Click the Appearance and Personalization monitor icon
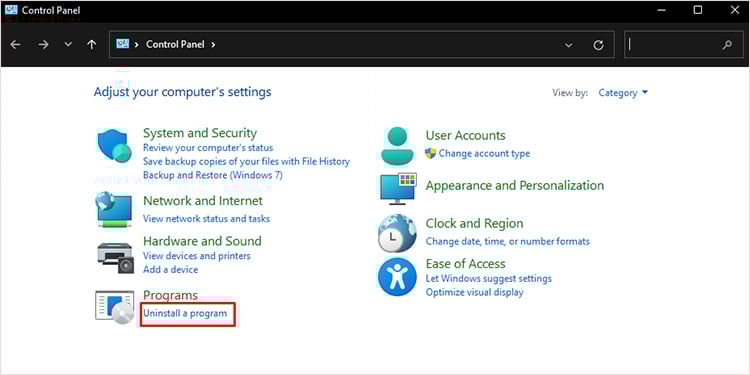 398,188
